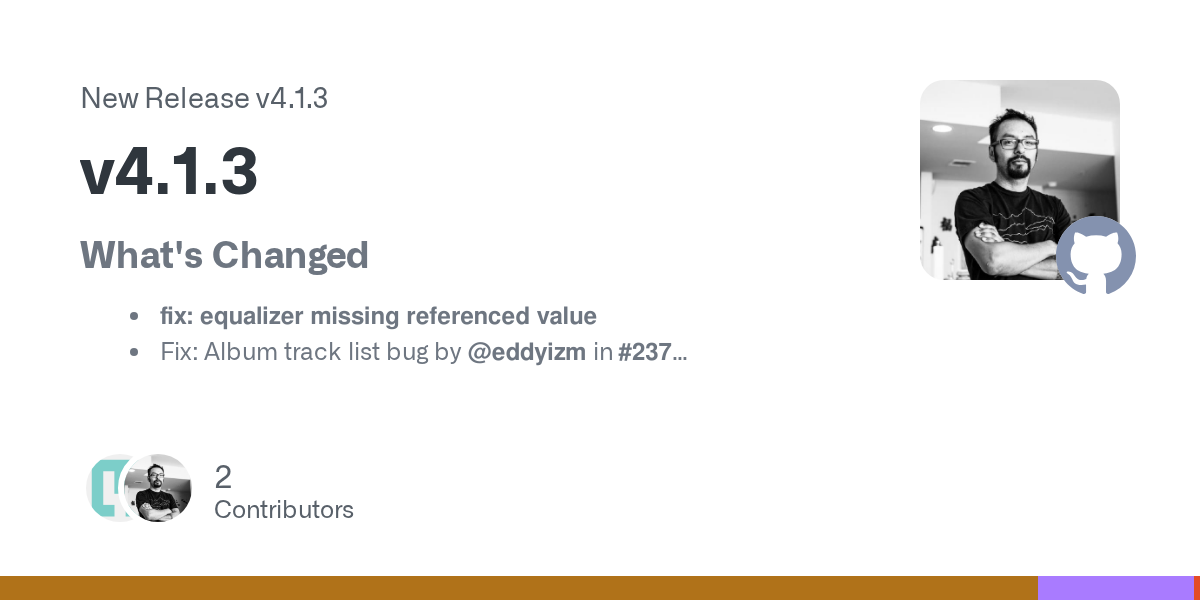Click the brown language bar segment
This screenshot has width=1200, height=600.
coord(518,588)
